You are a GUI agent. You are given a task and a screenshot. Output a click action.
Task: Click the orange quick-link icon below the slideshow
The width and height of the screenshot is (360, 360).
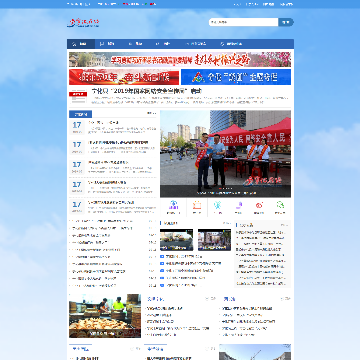197,205
